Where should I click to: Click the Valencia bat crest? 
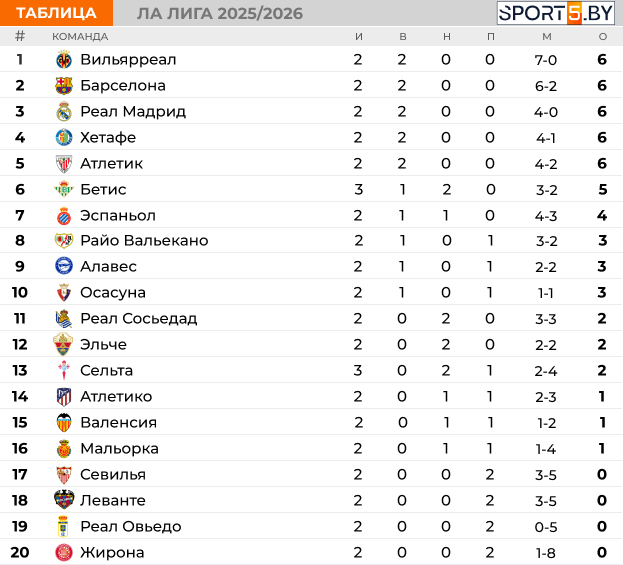[x=64, y=422]
